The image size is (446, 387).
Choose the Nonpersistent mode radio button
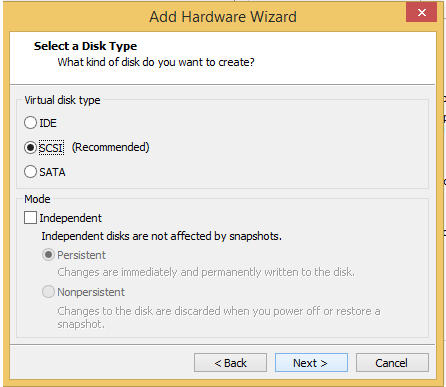coord(48,292)
